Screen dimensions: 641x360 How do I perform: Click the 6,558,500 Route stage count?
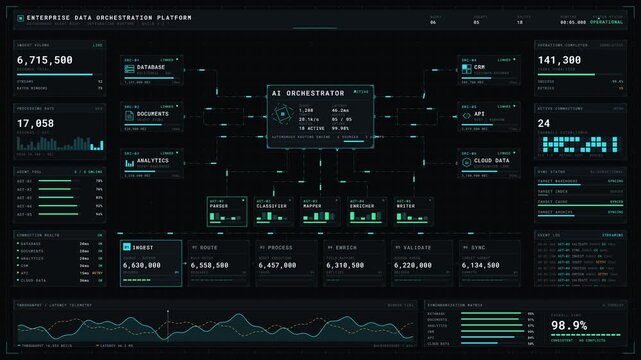point(209,265)
